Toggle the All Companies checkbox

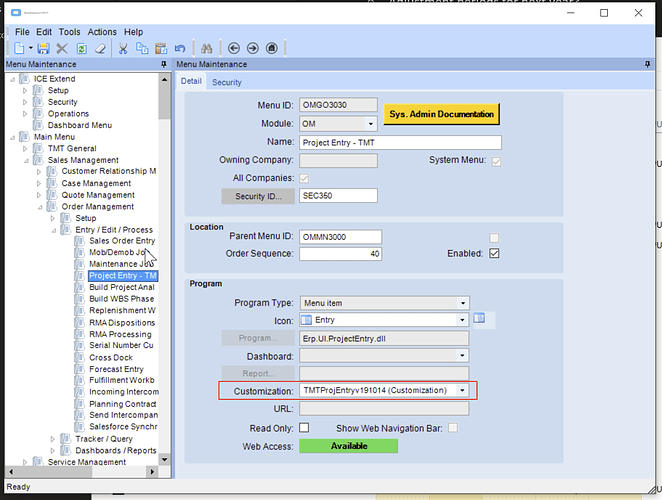point(304,179)
